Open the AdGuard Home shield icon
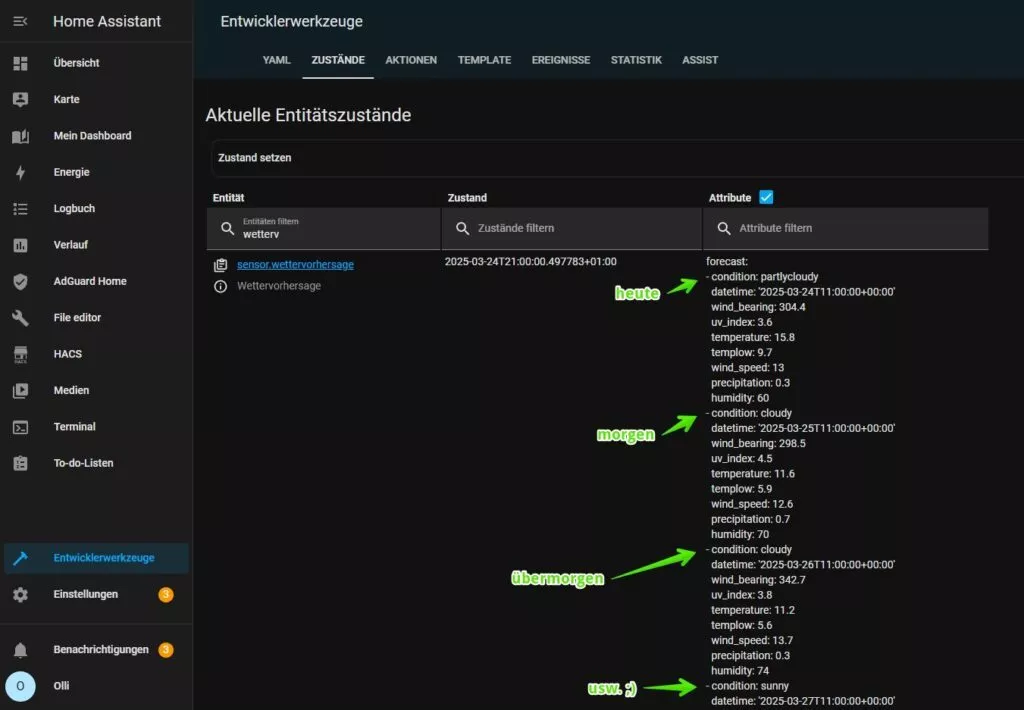 coord(20,281)
